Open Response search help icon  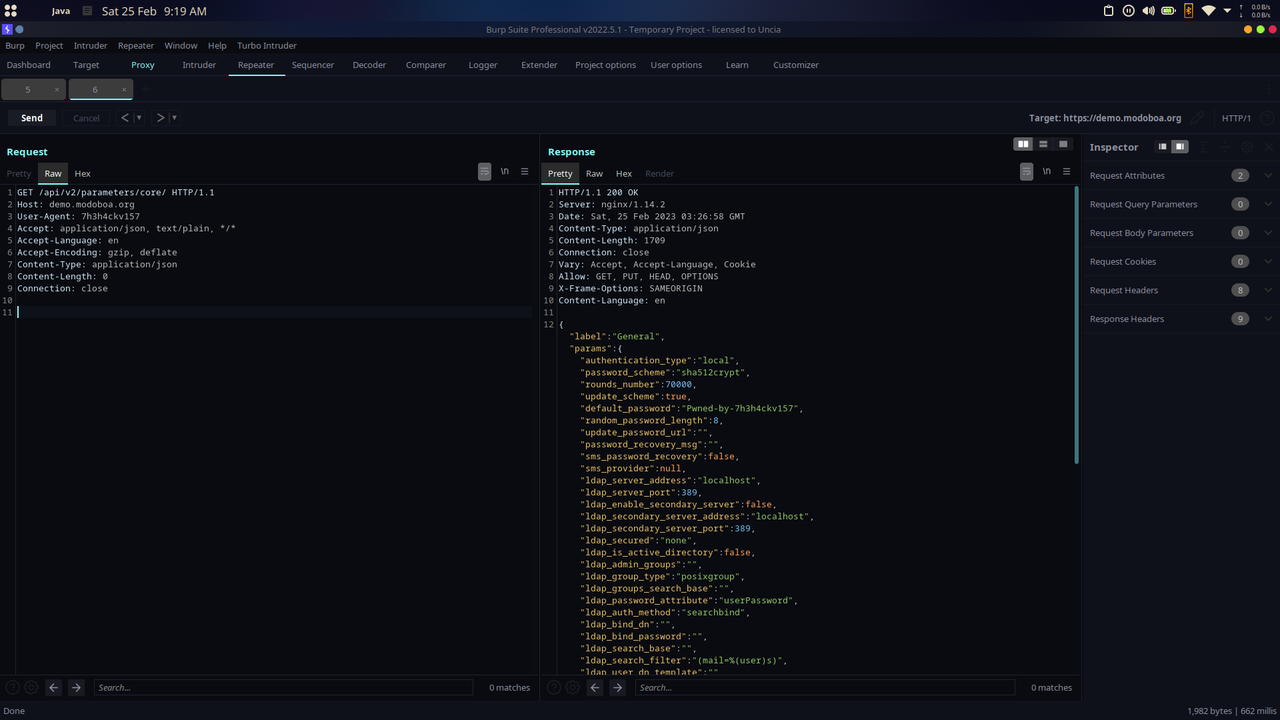pos(553,687)
